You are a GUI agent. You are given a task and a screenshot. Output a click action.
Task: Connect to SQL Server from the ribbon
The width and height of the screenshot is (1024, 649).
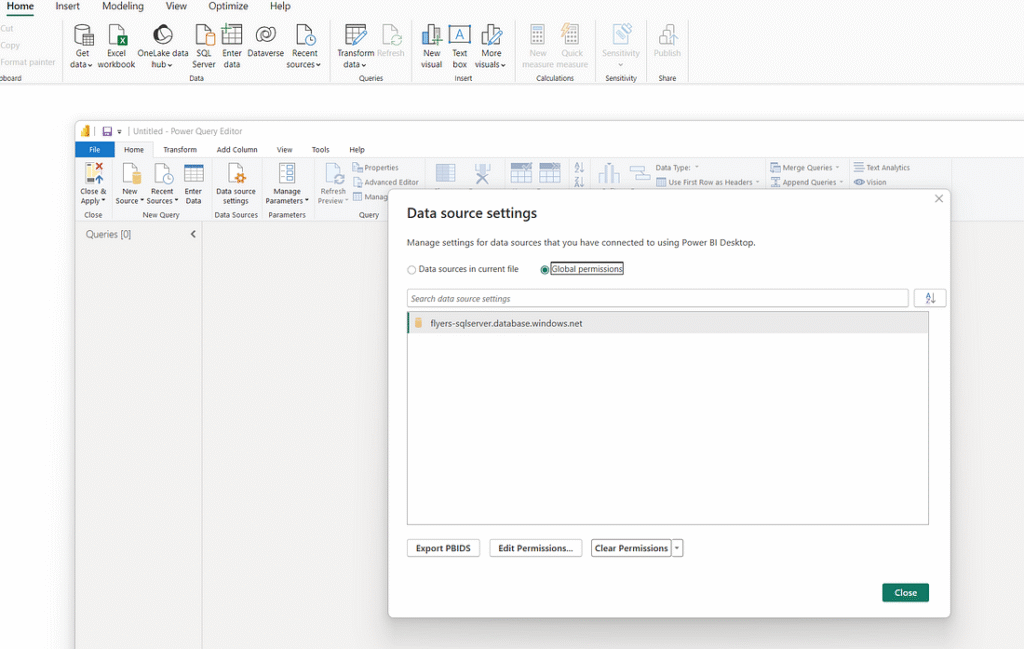coord(204,46)
